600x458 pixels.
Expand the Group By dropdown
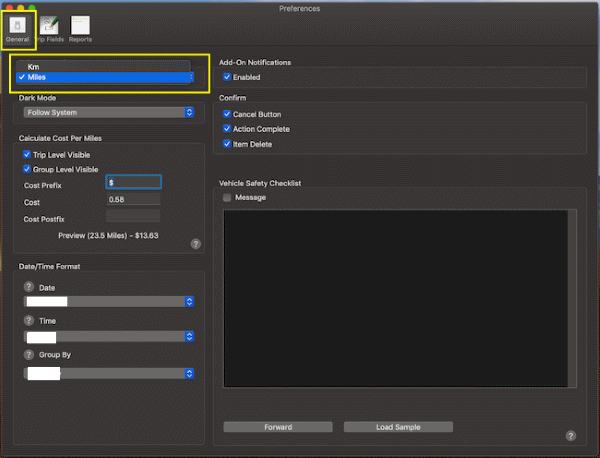coord(106,373)
